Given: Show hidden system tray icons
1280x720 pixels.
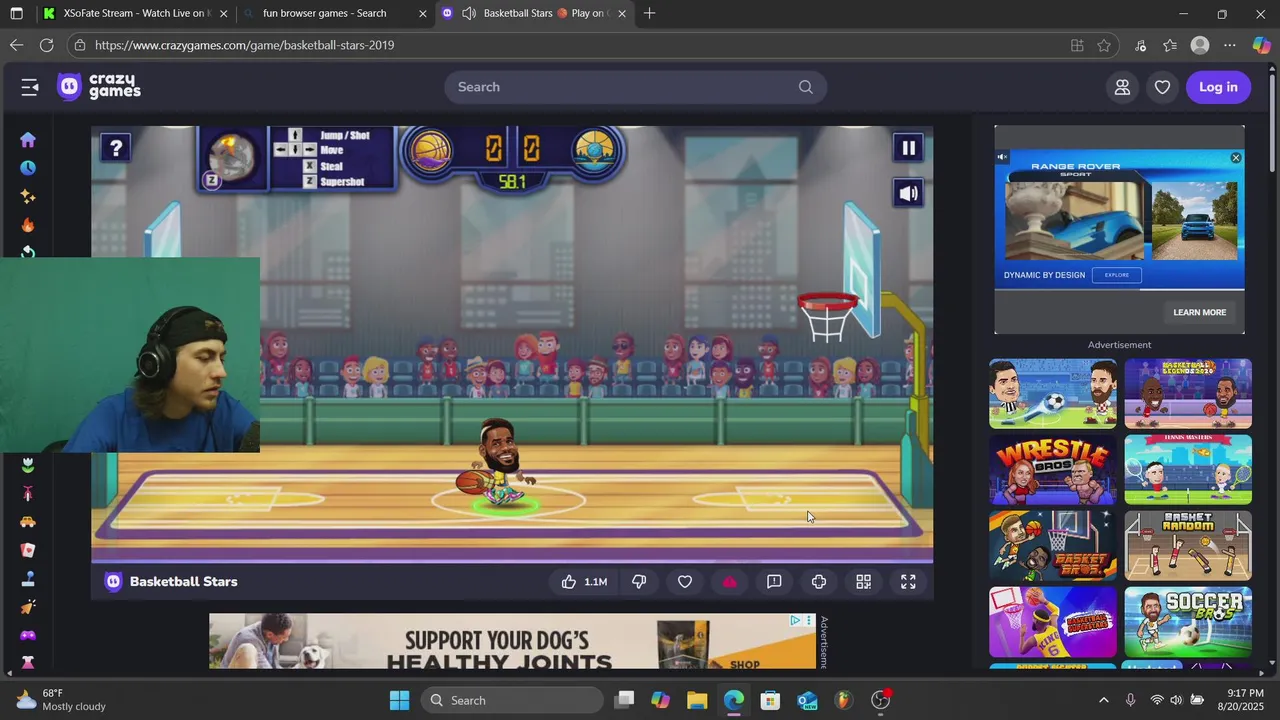Looking at the screenshot, I should click(x=1104, y=700).
